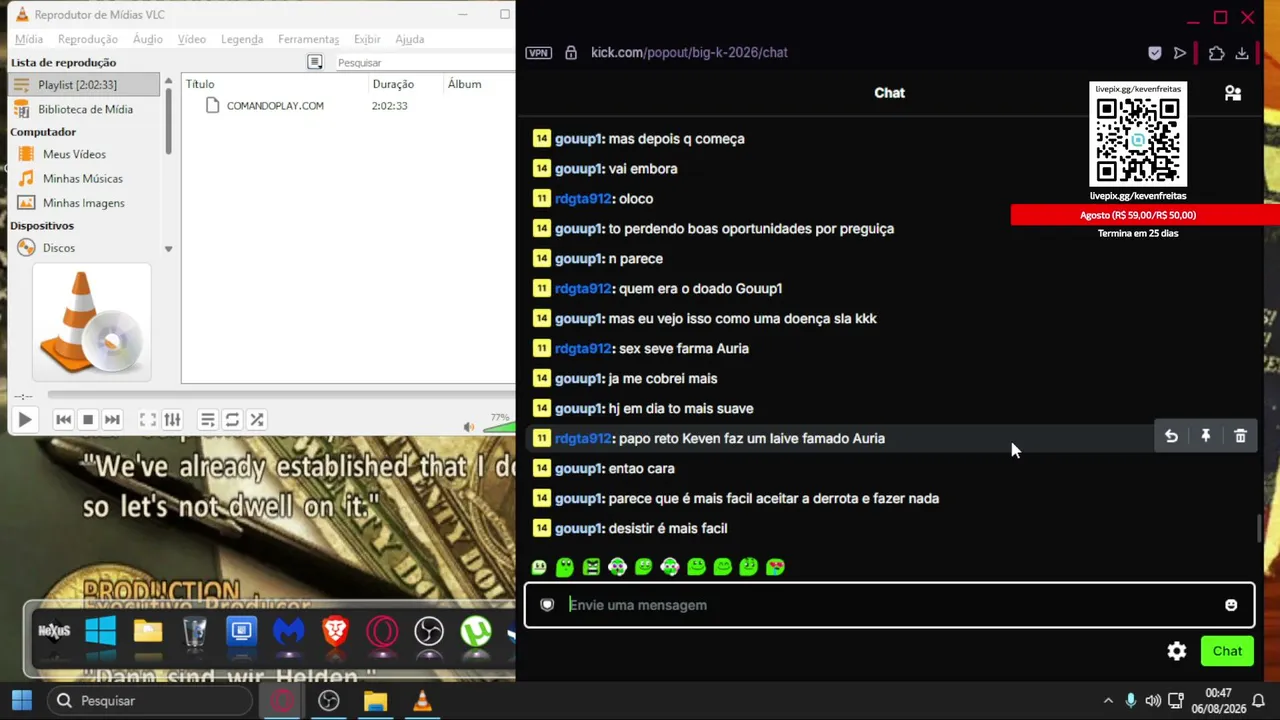Open VLC extended settings equalizer icon
The width and height of the screenshot is (1280, 720).
[172, 420]
